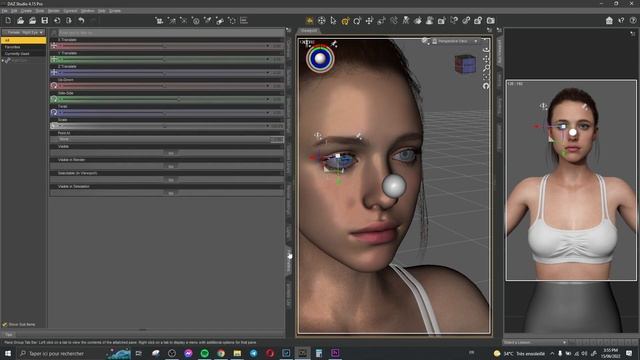Open the File menu
Viewport: 640px width, 360px height.
[4, 11]
